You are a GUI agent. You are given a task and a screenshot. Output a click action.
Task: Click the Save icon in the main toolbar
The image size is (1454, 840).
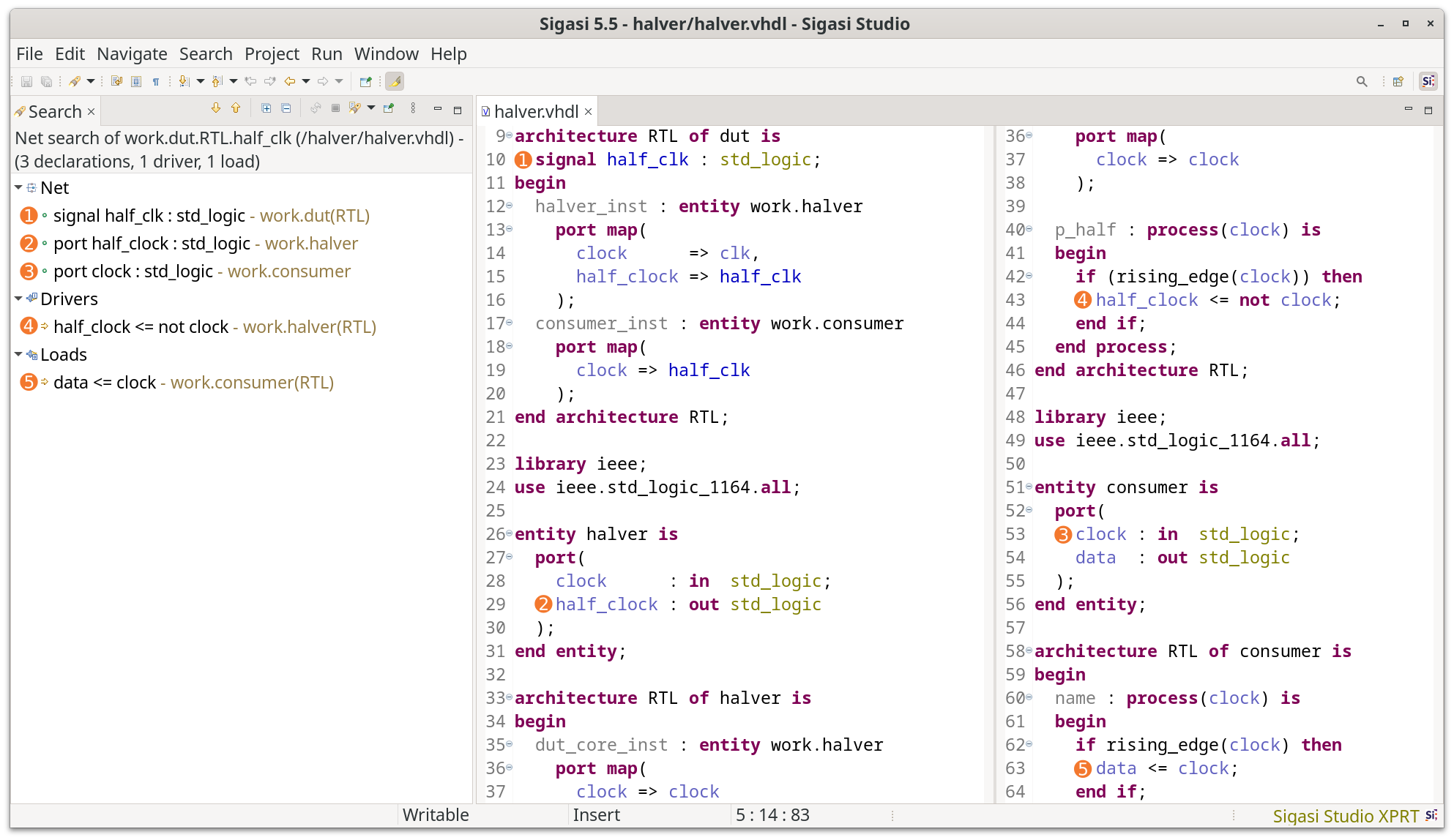click(26, 81)
